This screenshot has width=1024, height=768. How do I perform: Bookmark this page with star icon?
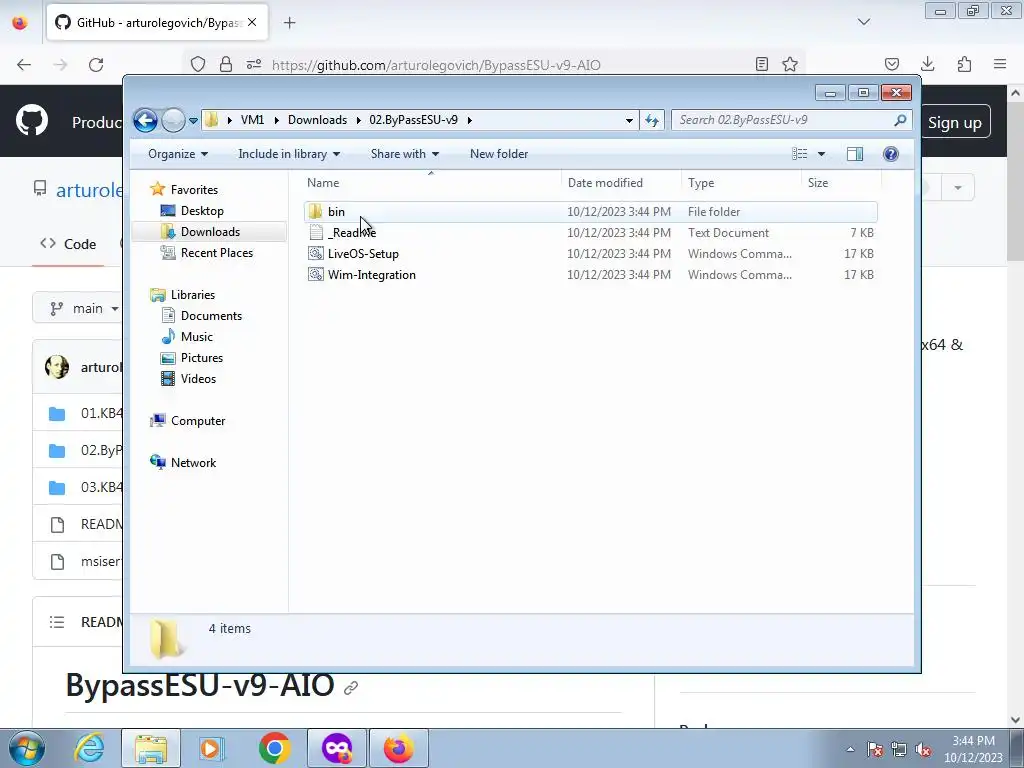coord(790,64)
